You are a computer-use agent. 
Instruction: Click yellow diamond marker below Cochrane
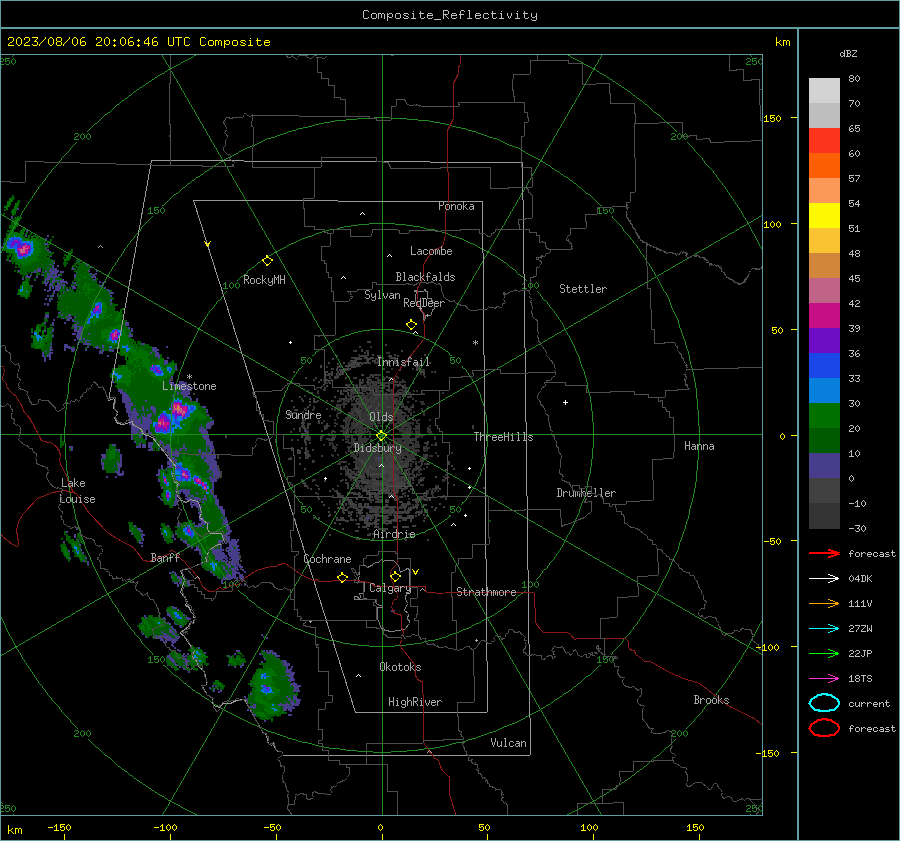[342, 577]
